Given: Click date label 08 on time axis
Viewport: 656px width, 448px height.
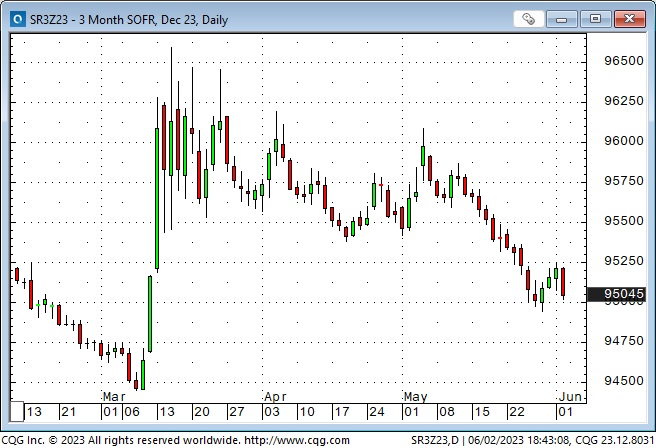Looking at the screenshot, I should [x=447, y=412].
